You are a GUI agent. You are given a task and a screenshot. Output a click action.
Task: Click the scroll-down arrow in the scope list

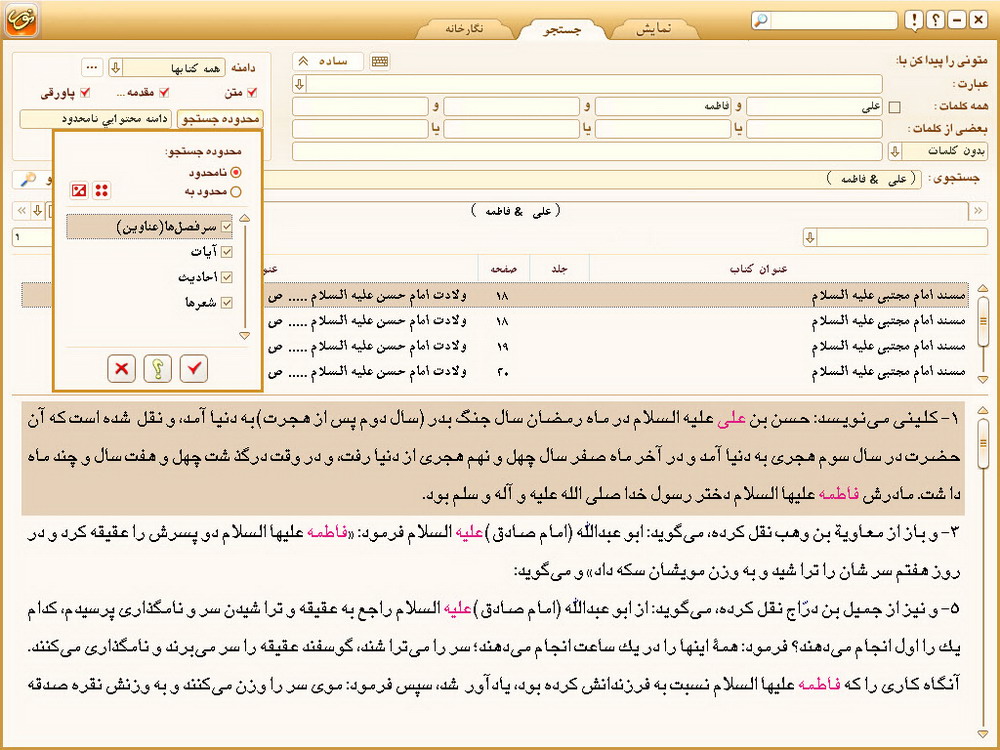tap(244, 335)
